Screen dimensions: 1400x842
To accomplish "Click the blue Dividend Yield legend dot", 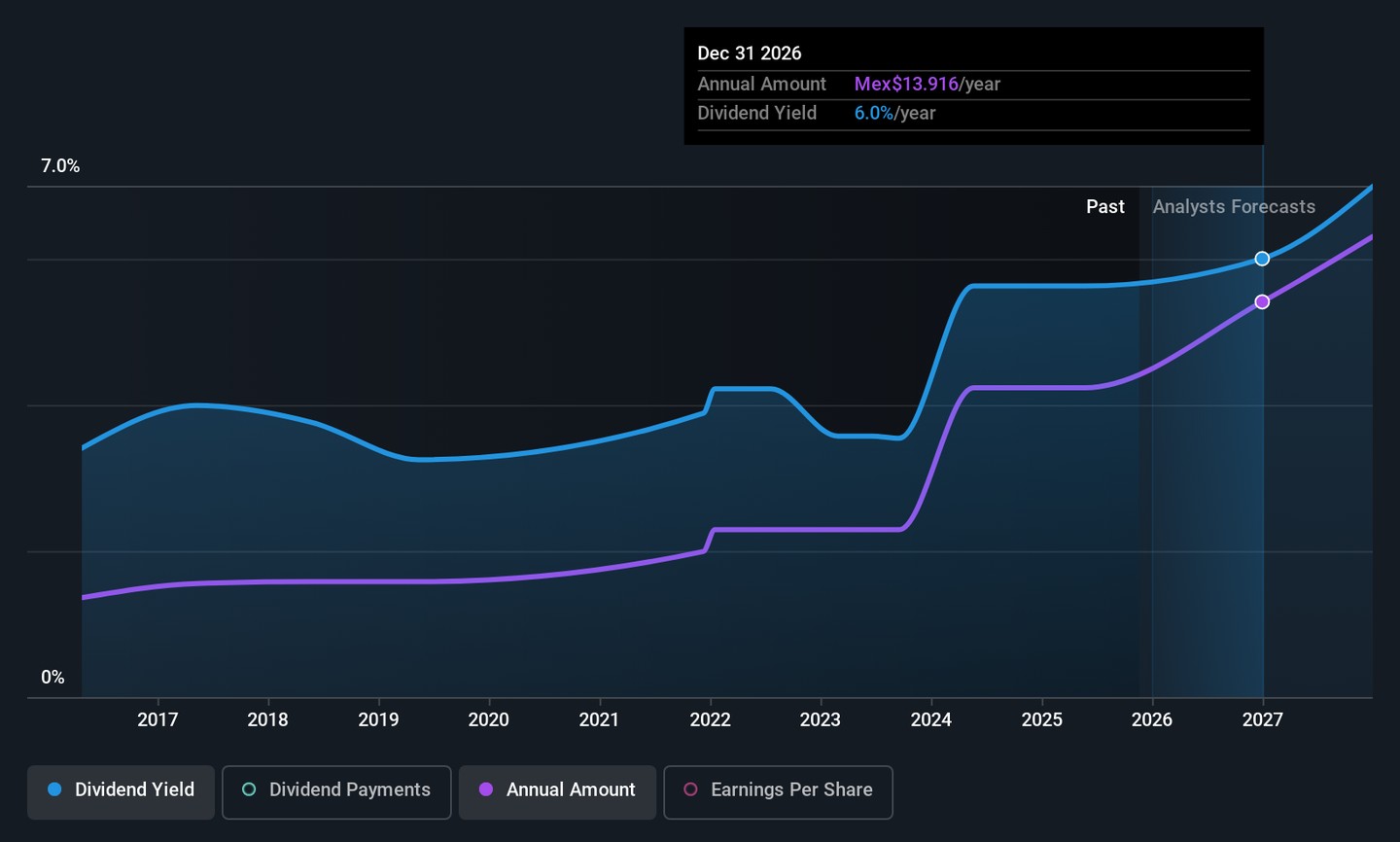I will [55, 789].
